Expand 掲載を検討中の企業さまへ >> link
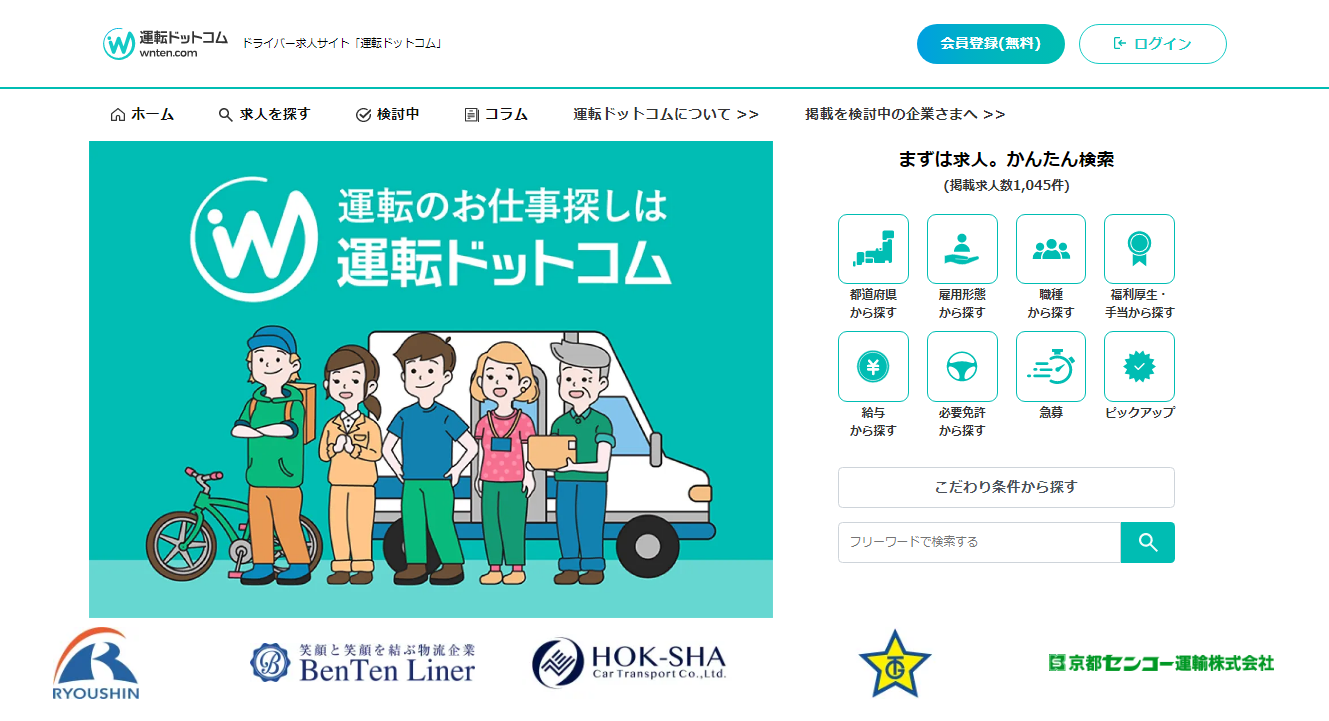 [905, 114]
